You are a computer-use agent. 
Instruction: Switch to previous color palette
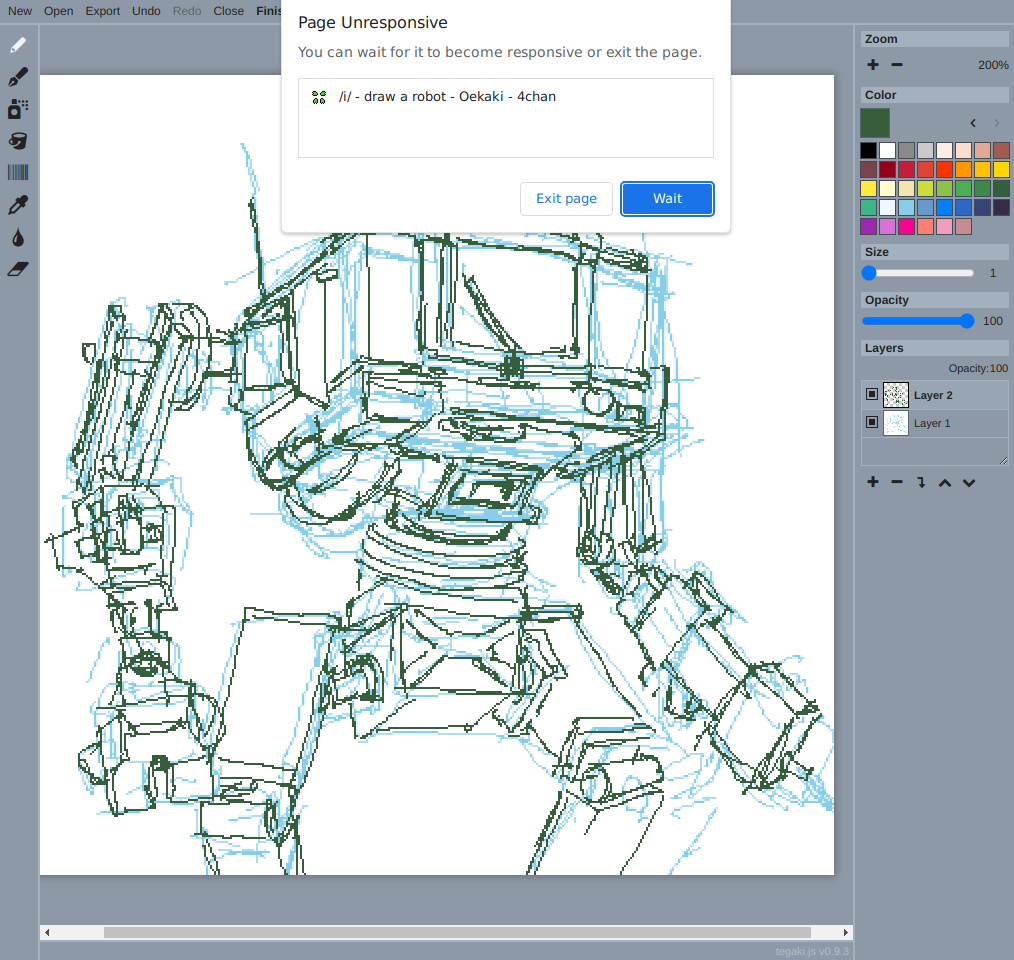tap(973, 123)
